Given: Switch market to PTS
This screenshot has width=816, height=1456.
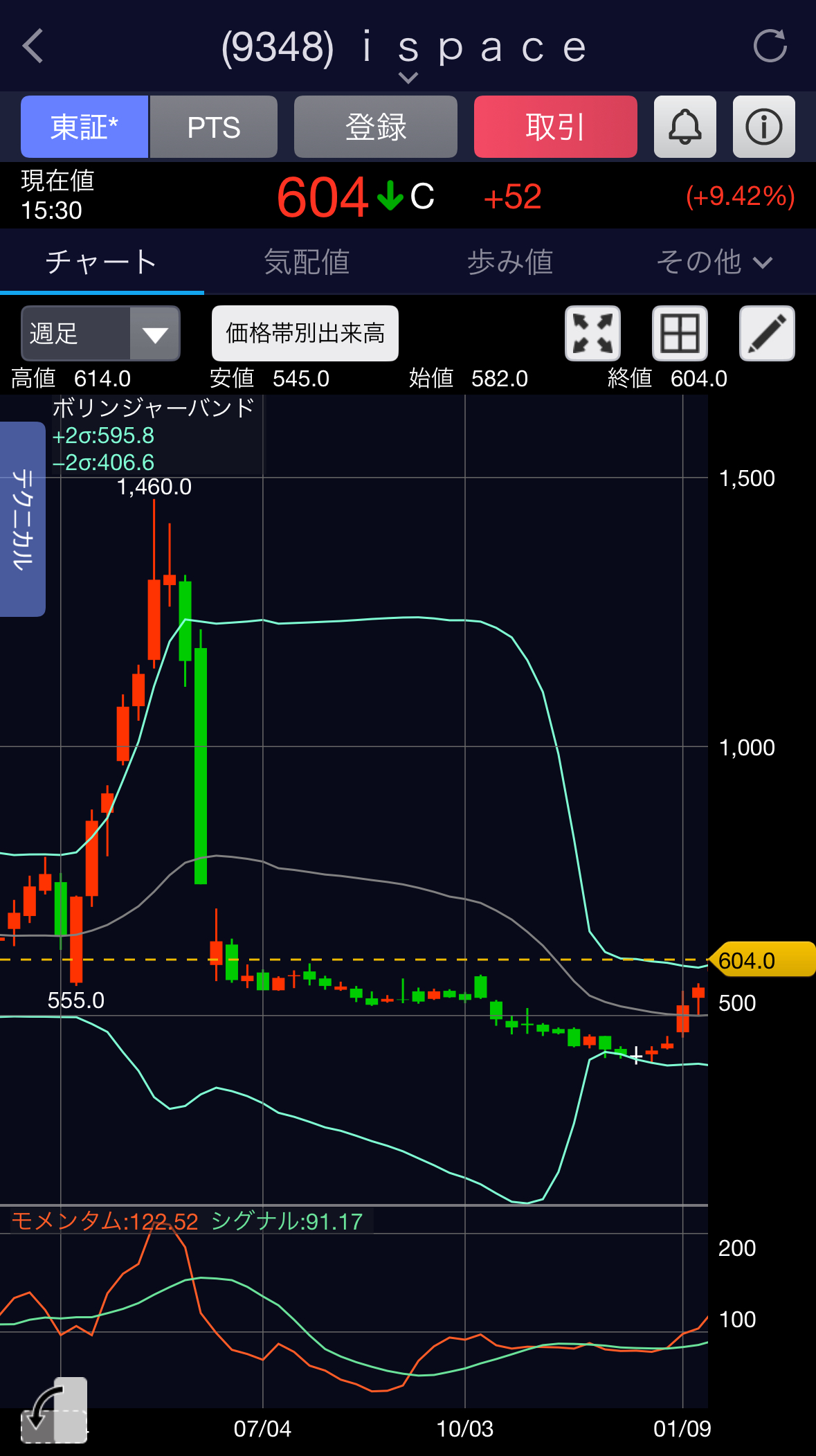Looking at the screenshot, I should click(x=214, y=127).
